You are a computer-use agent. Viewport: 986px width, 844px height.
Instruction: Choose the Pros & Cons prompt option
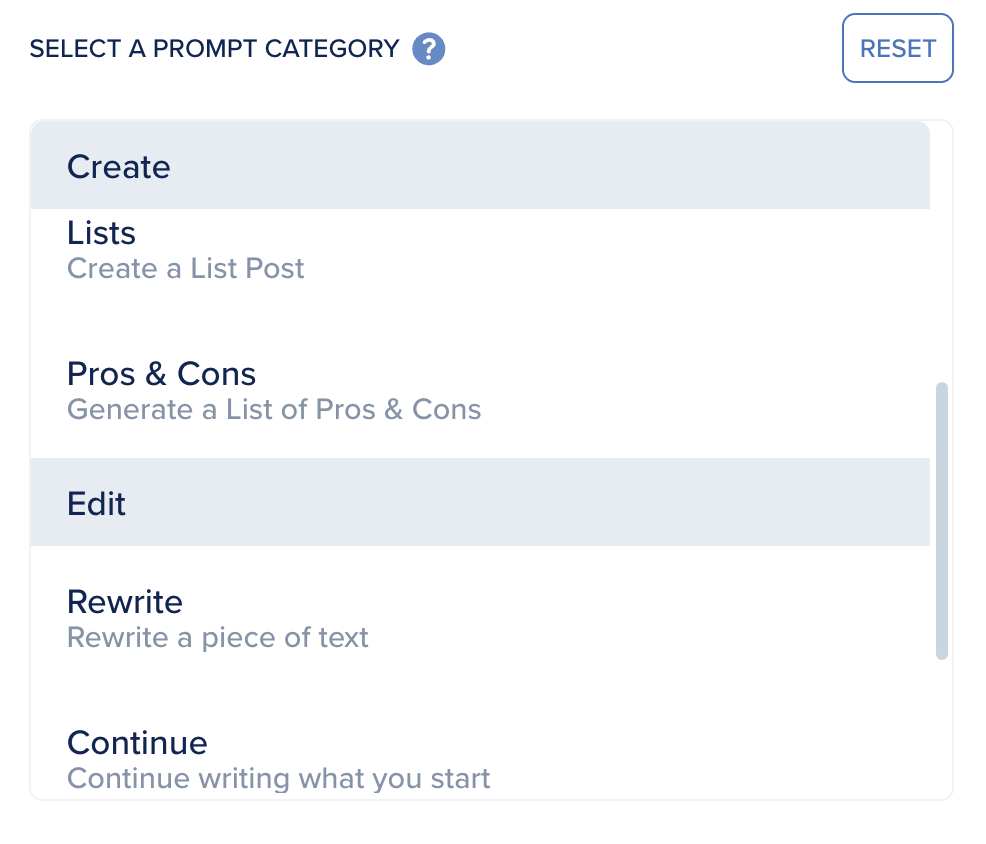(161, 374)
